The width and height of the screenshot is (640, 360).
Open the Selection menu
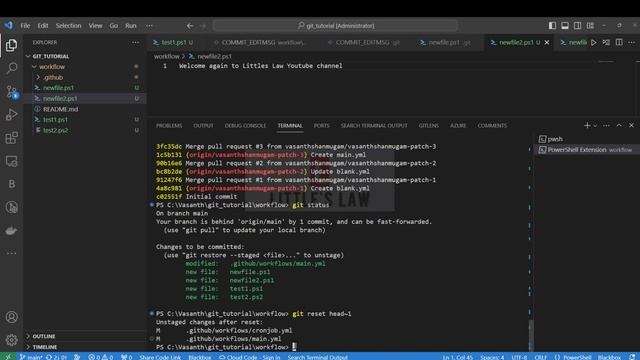coord(68,26)
